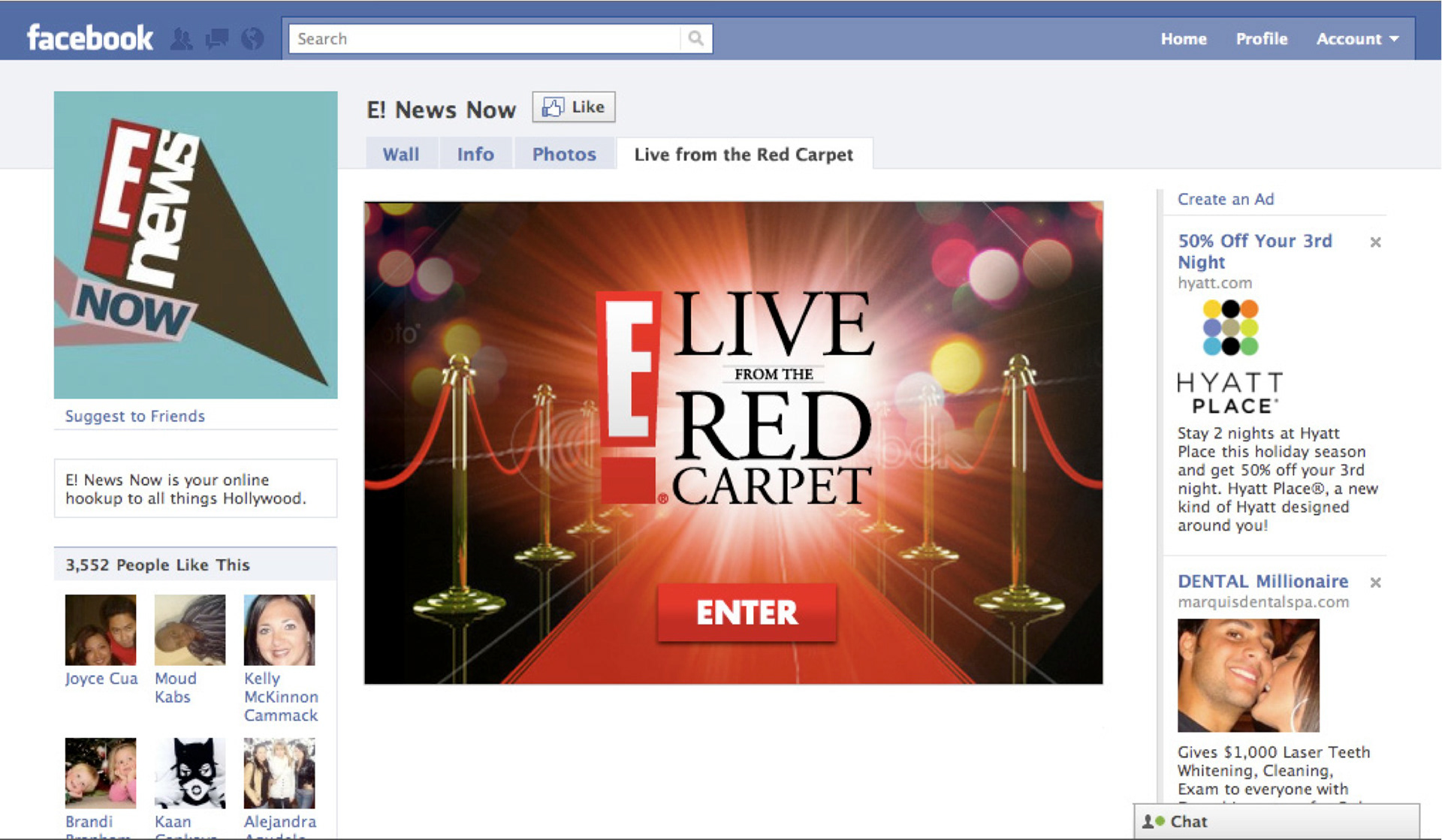The width and height of the screenshot is (1442, 840).
Task: Open the messages icon in the header
Action: point(217,39)
